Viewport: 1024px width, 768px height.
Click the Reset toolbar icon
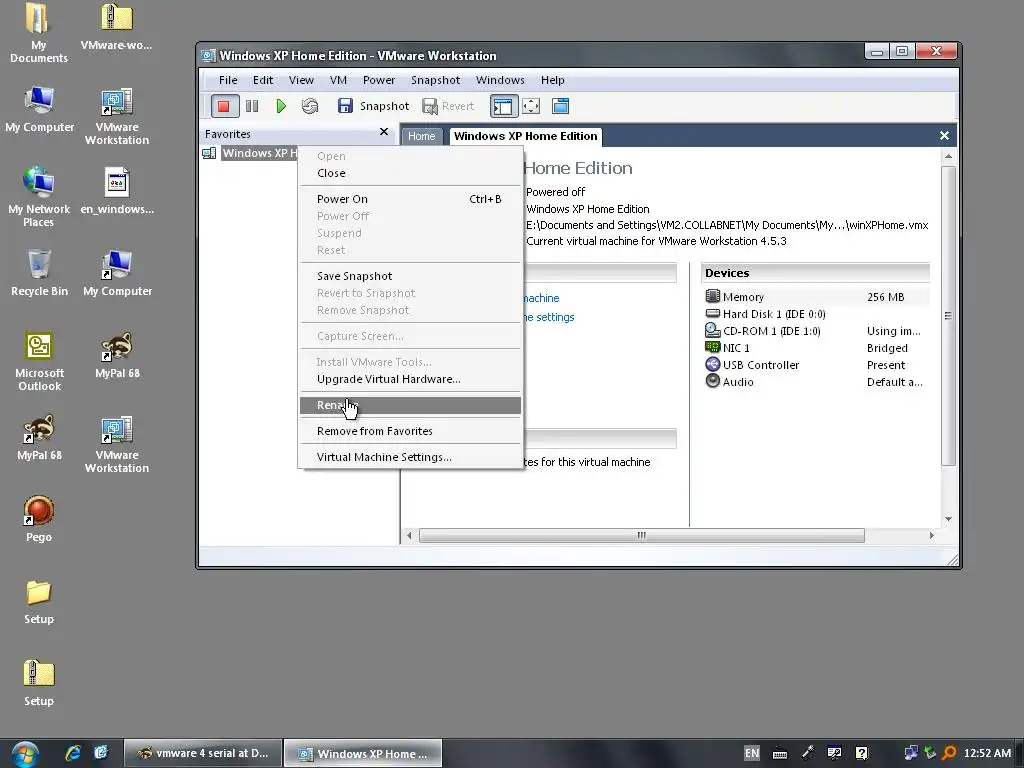click(x=310, y=106)
